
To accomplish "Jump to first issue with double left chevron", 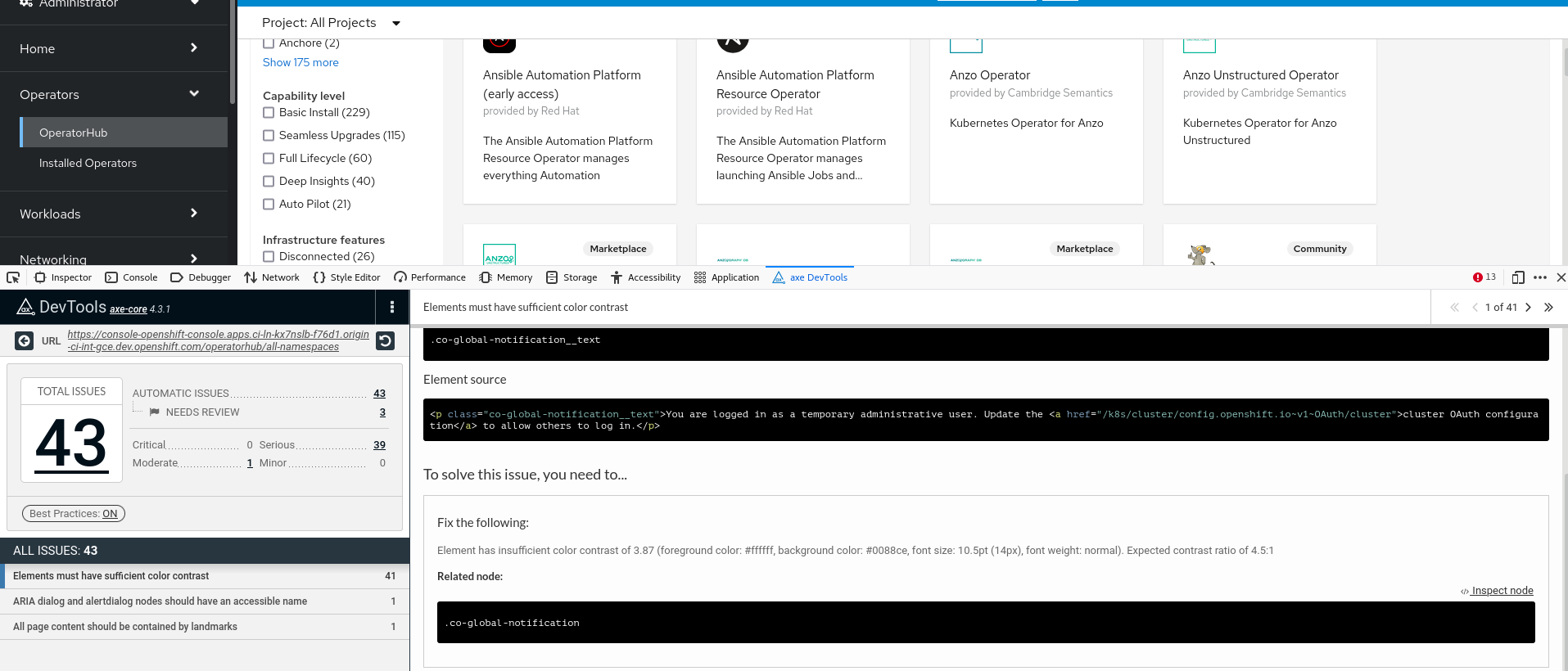I will [x=1454, y=308].
